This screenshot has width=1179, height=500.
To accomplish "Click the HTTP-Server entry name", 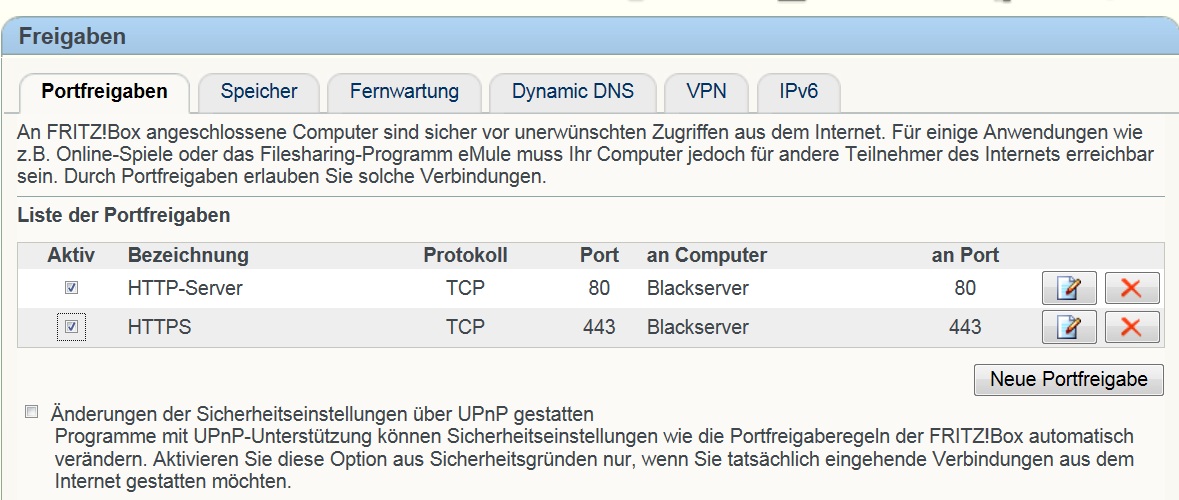I will [185, 289].
